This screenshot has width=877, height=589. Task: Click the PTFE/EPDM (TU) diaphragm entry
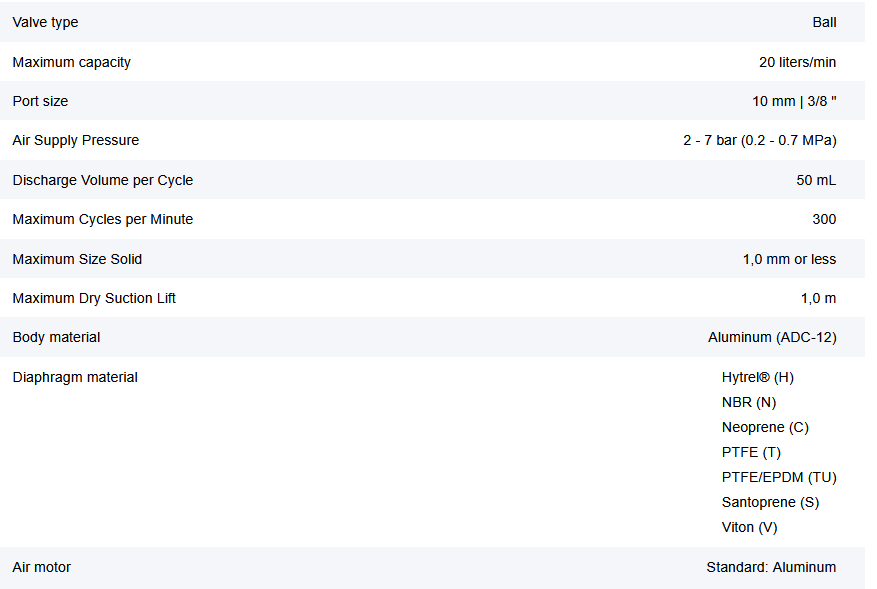coord(779,477)
